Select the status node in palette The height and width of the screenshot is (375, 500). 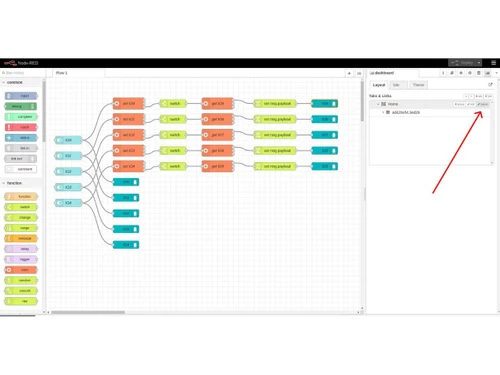click(x=21, y=138)
